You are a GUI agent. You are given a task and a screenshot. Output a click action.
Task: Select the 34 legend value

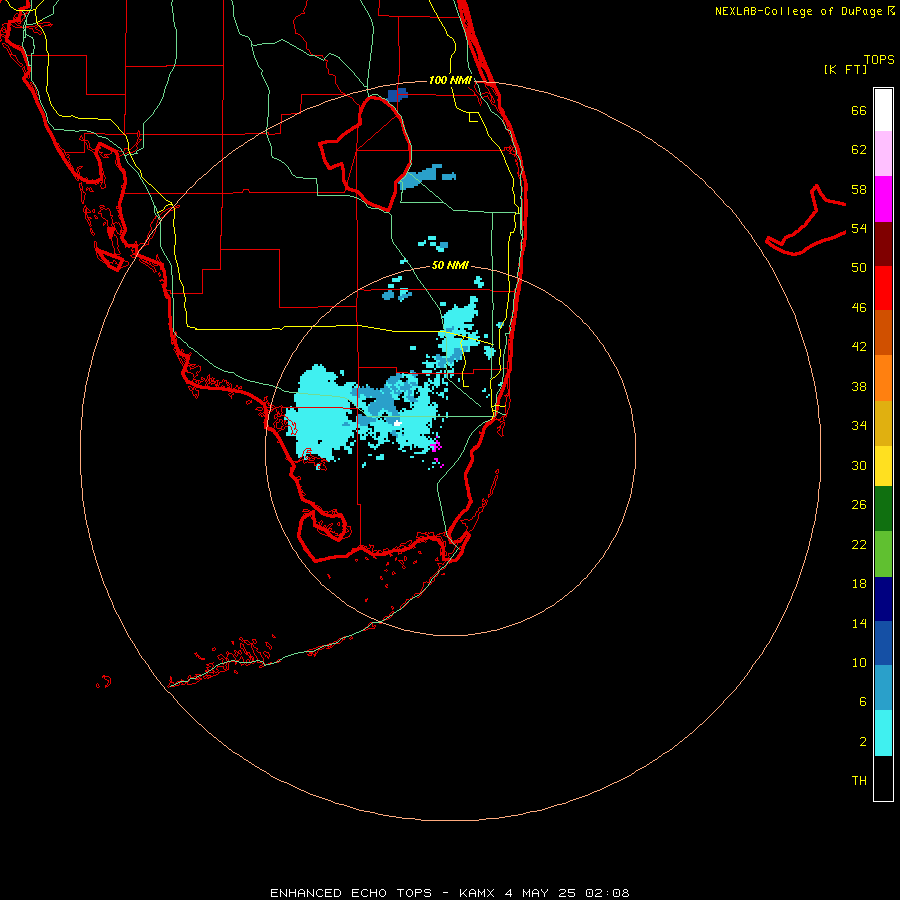[859, 426]
